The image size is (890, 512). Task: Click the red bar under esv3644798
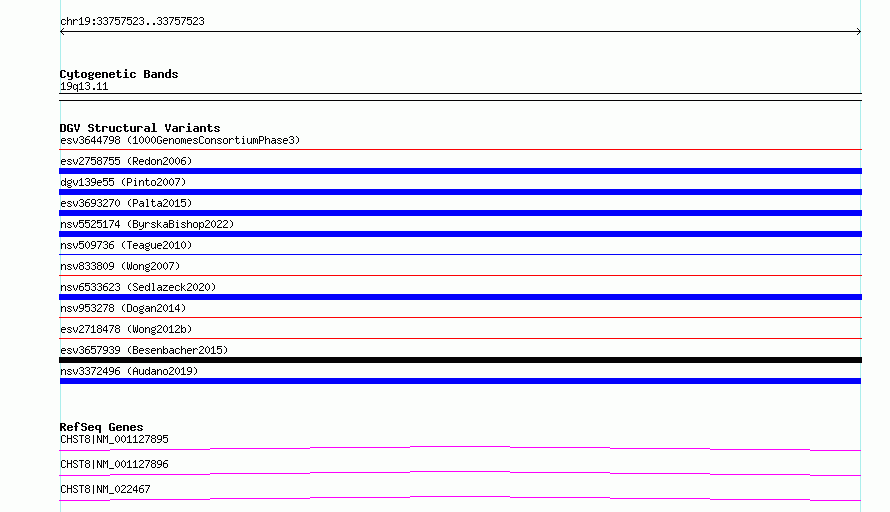(x=460, y=150)
